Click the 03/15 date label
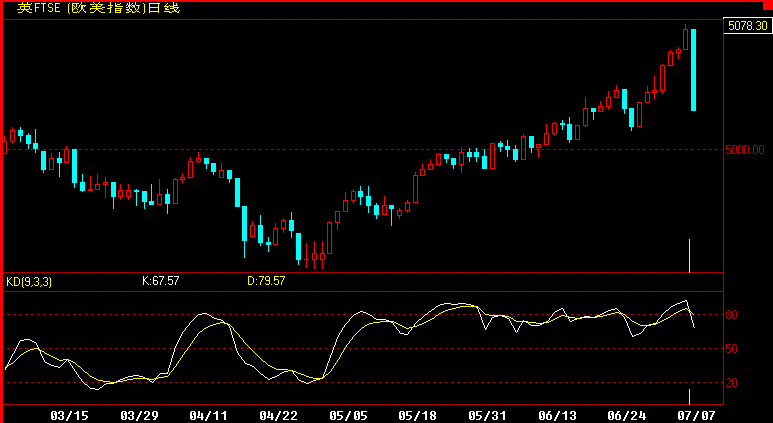The width and height of the screenshot is (773, 423). (x=69, y=416)
